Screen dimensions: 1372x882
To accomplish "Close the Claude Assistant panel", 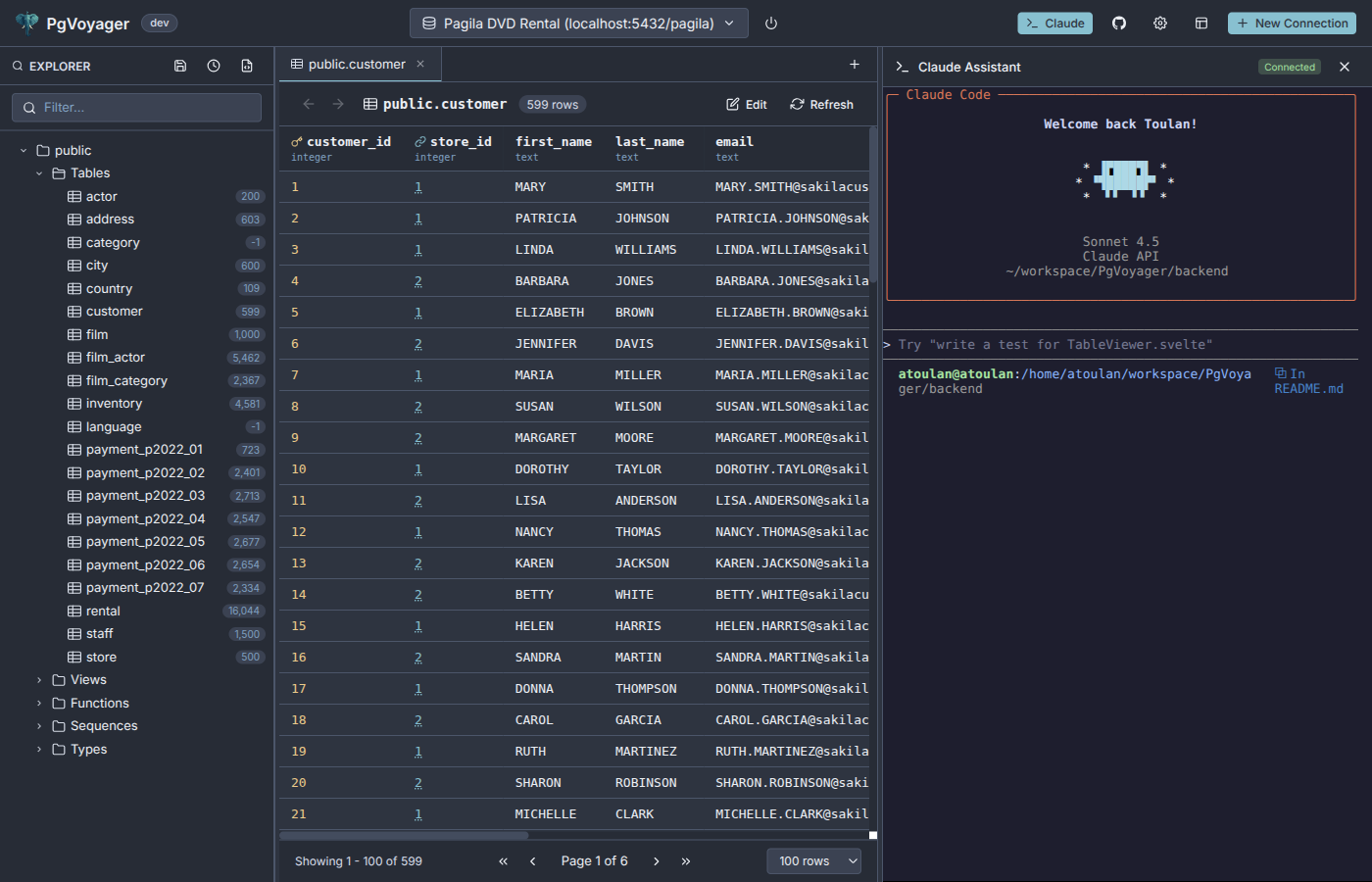I will (x=1344, y=67).
